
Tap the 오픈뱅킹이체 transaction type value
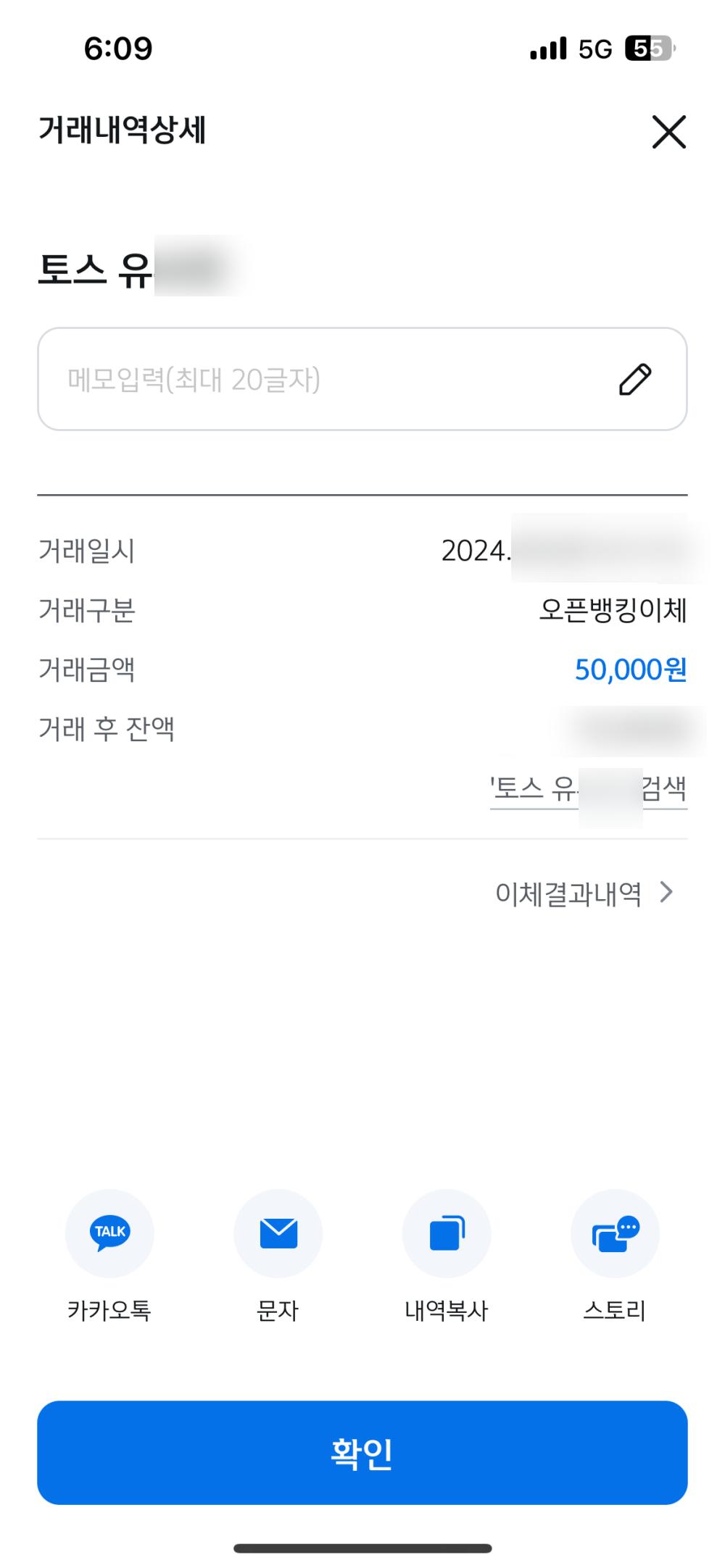click(x=613, y=610)
